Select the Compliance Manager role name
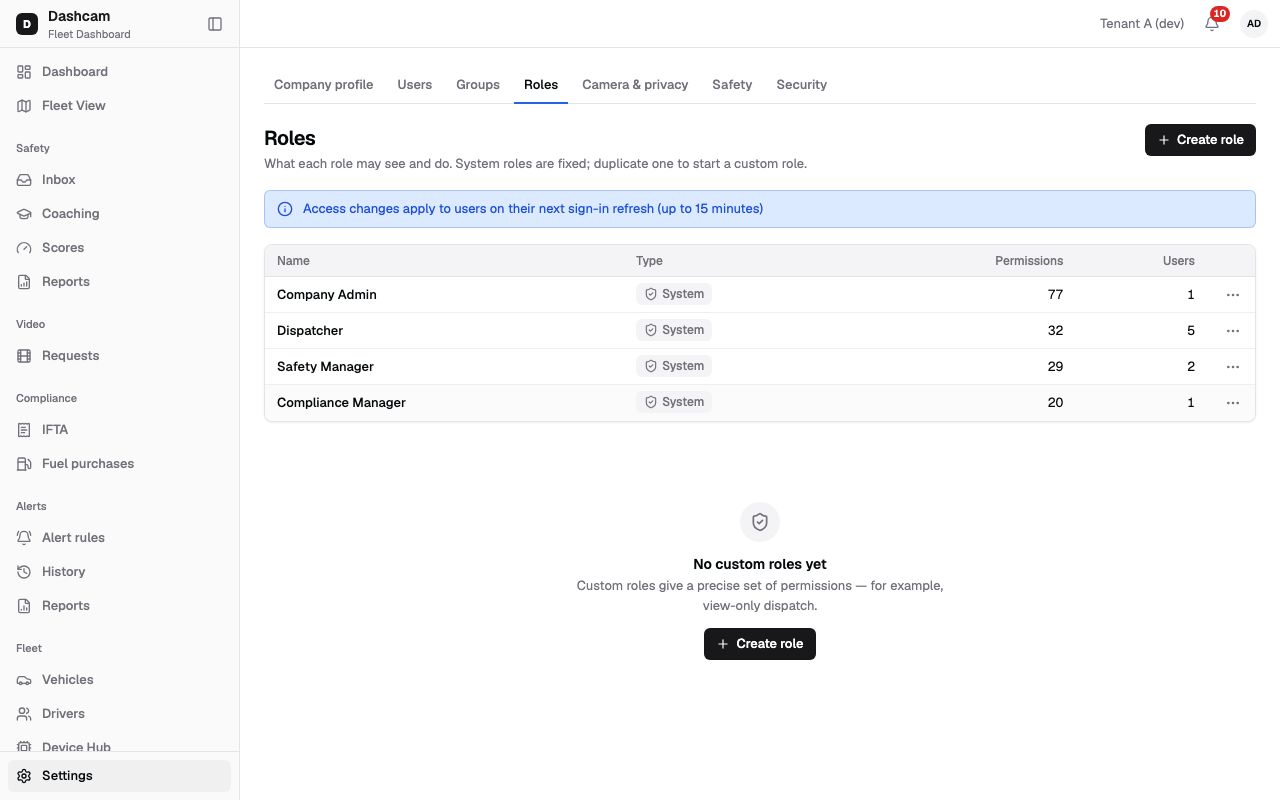 coord(341,403)
